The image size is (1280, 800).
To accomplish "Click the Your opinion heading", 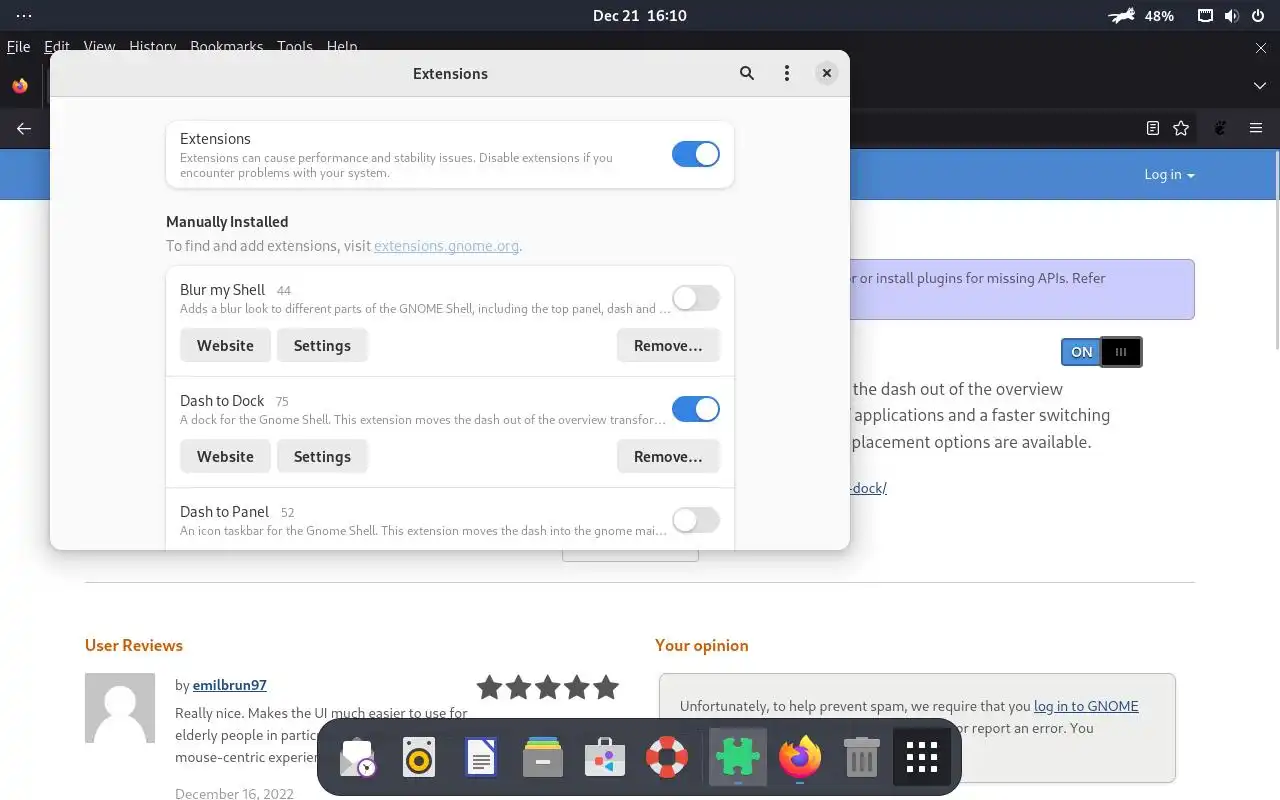I will click(702, 645).
